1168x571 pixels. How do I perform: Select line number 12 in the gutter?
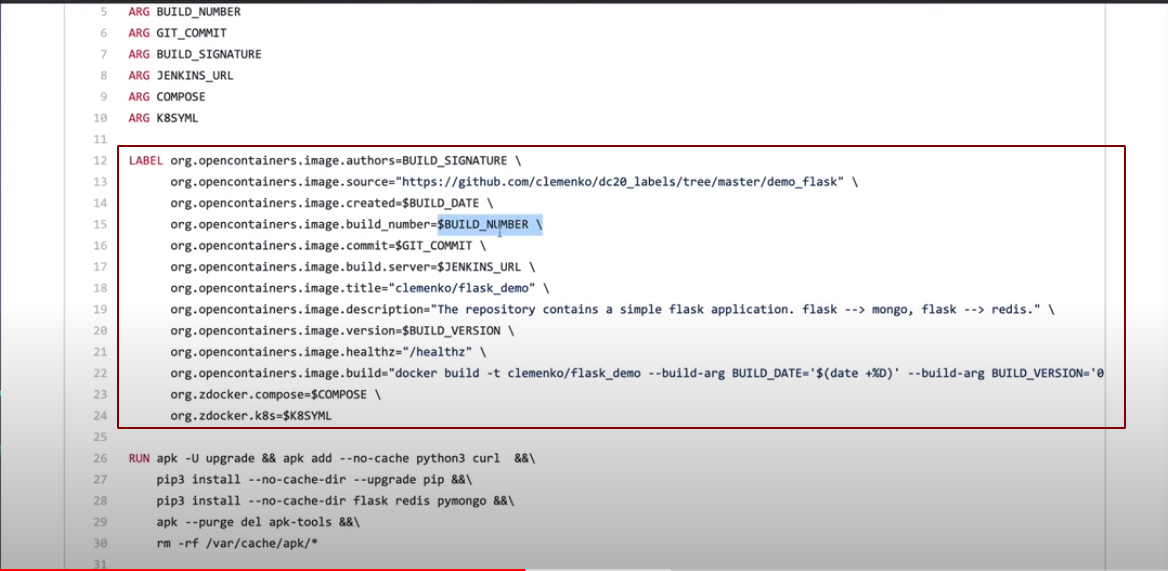[101, 160]
